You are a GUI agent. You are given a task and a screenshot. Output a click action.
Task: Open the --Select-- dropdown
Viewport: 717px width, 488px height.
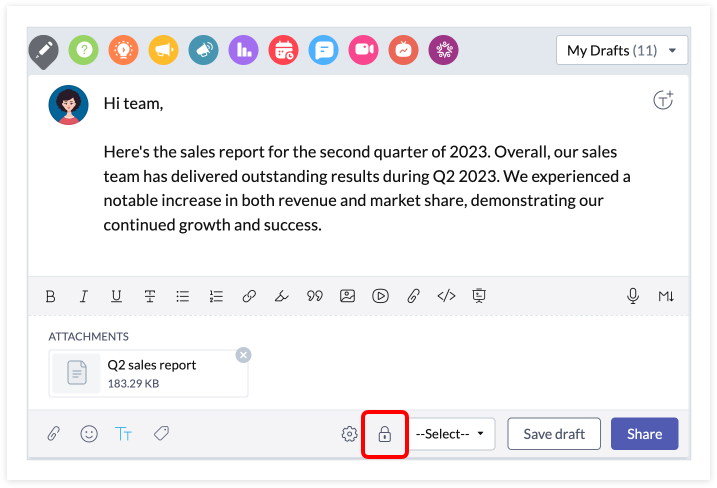point(451,434)
